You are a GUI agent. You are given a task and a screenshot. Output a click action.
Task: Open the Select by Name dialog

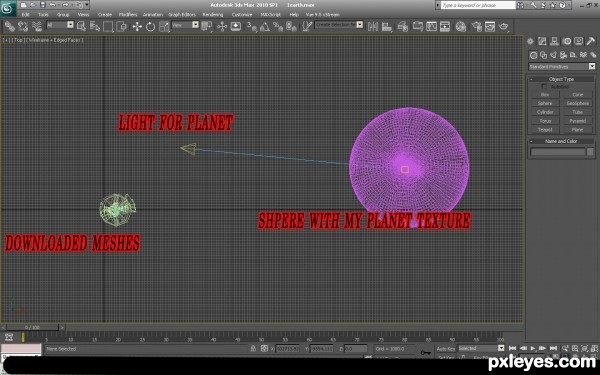click(x=95, y=26)
